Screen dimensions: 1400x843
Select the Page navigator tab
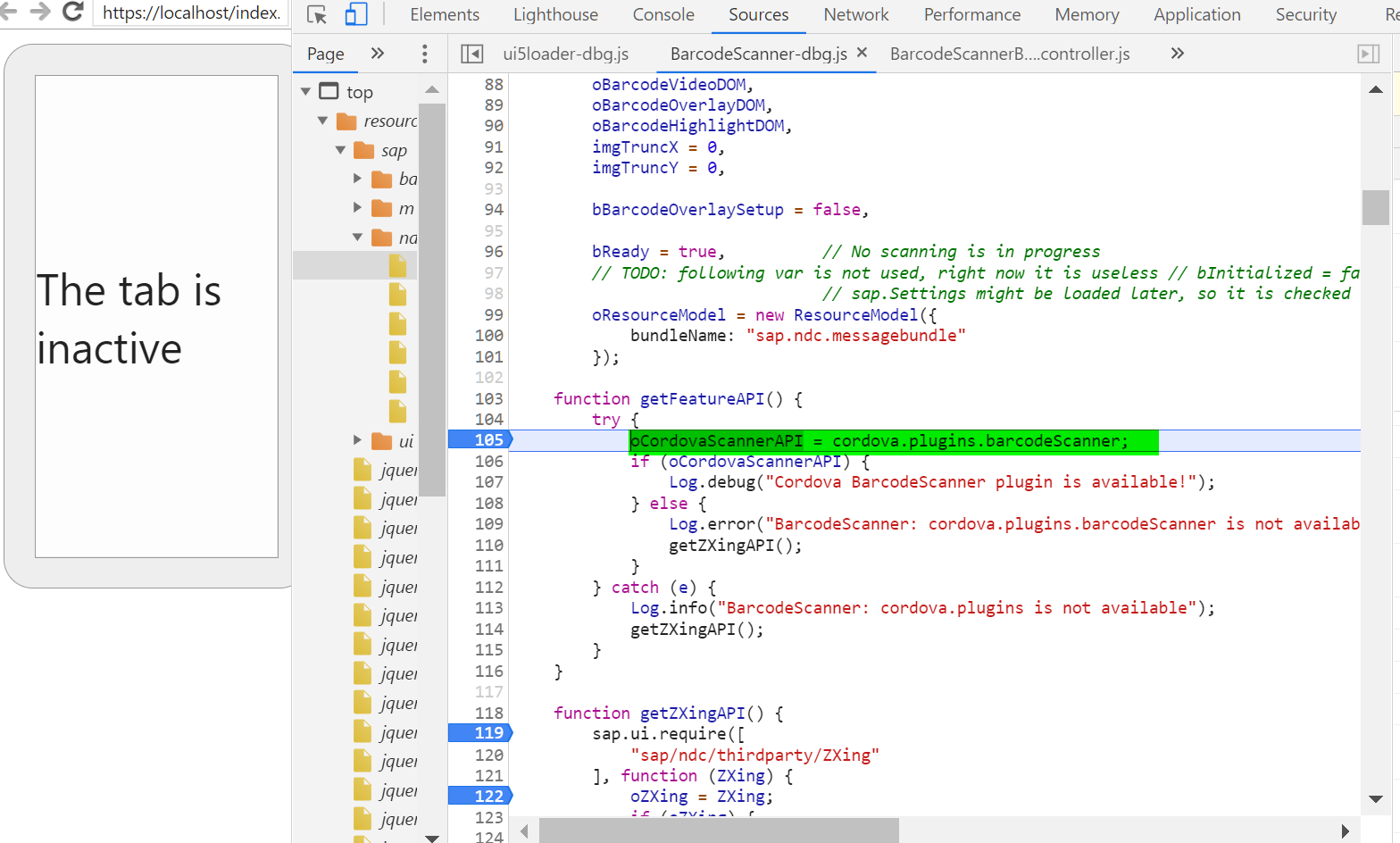[326, 54]
